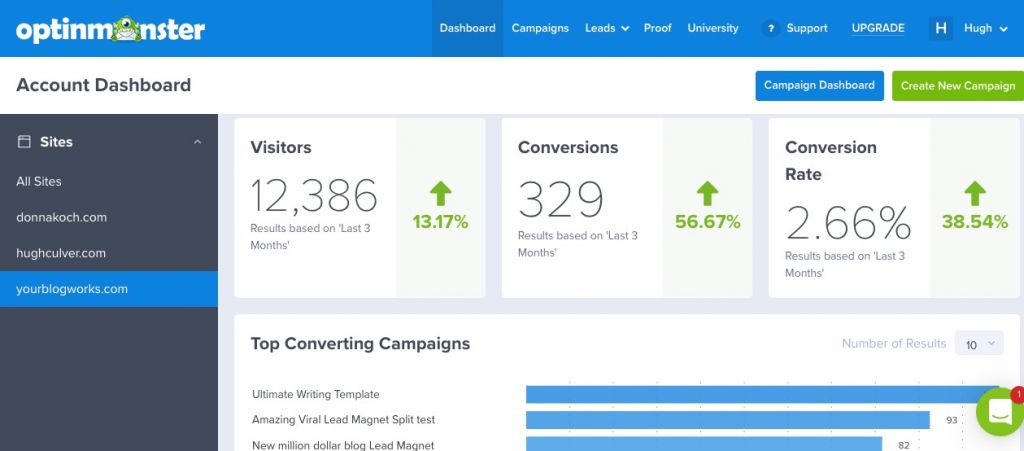Viewport: 1024px width, 451px height.
Task: Click the Conversion Rate green up arrow
Action: (974, 194)
